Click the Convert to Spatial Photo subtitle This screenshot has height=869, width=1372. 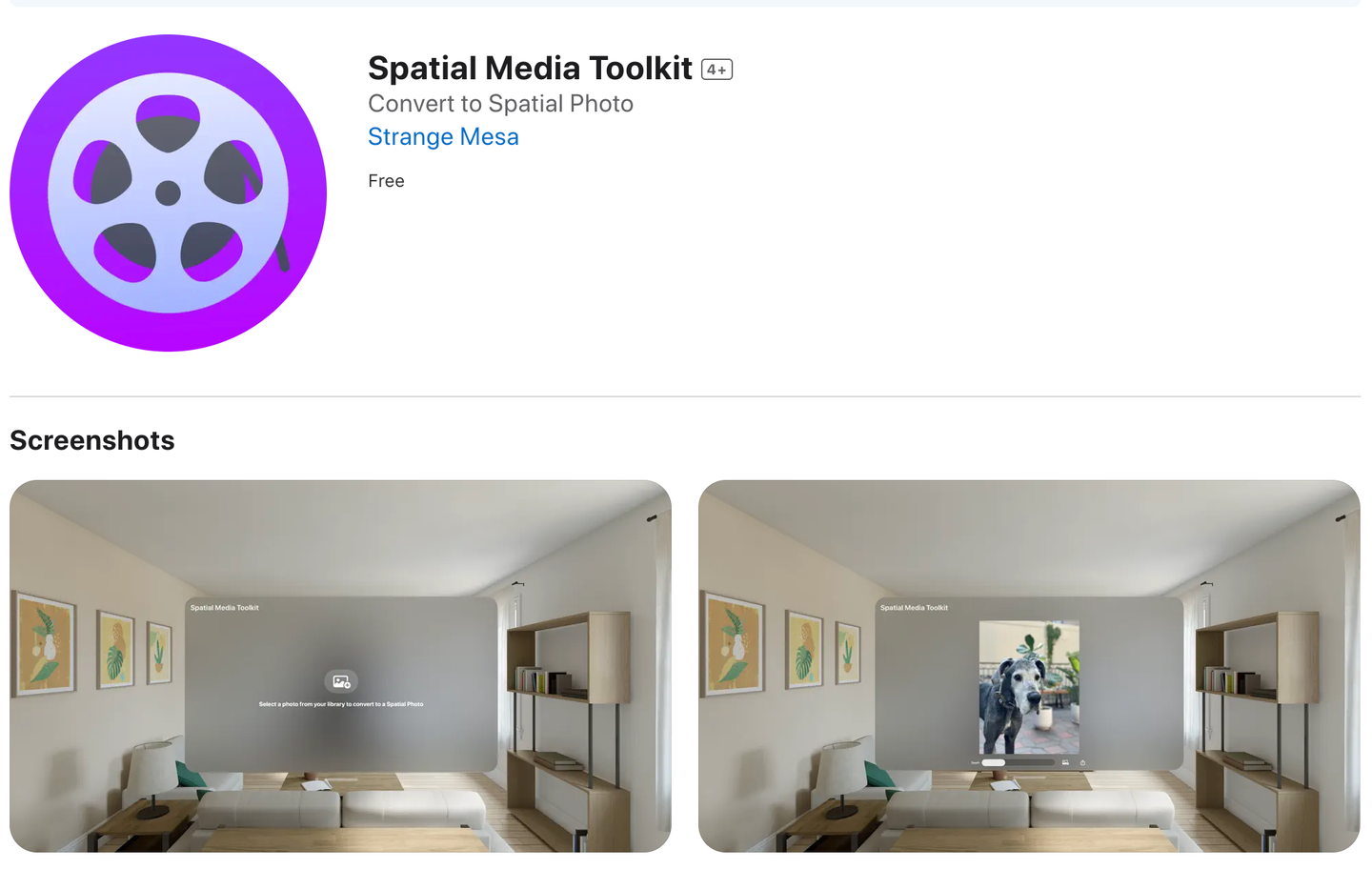point(500,103)
